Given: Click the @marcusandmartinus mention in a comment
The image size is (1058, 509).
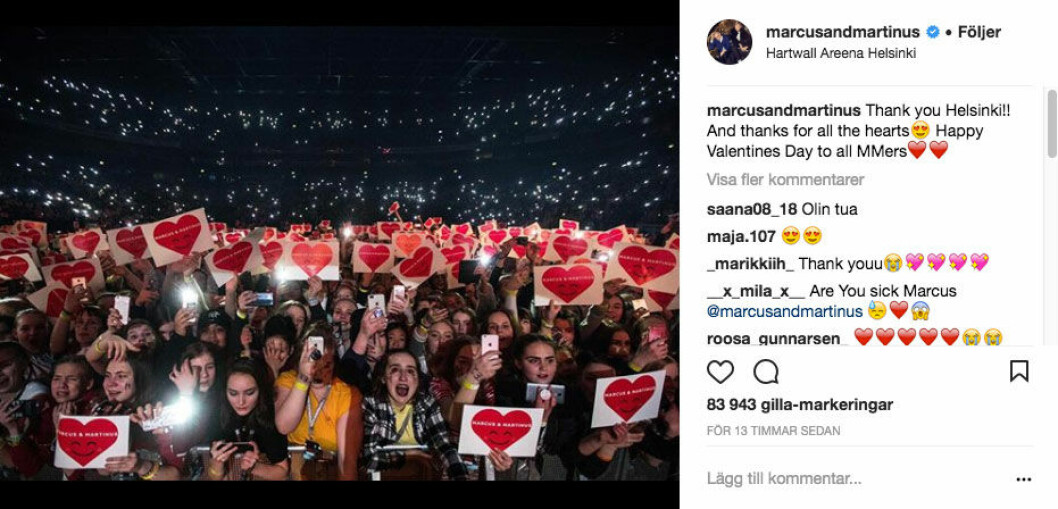Looking at the screenshot, I should click(785, 311).
